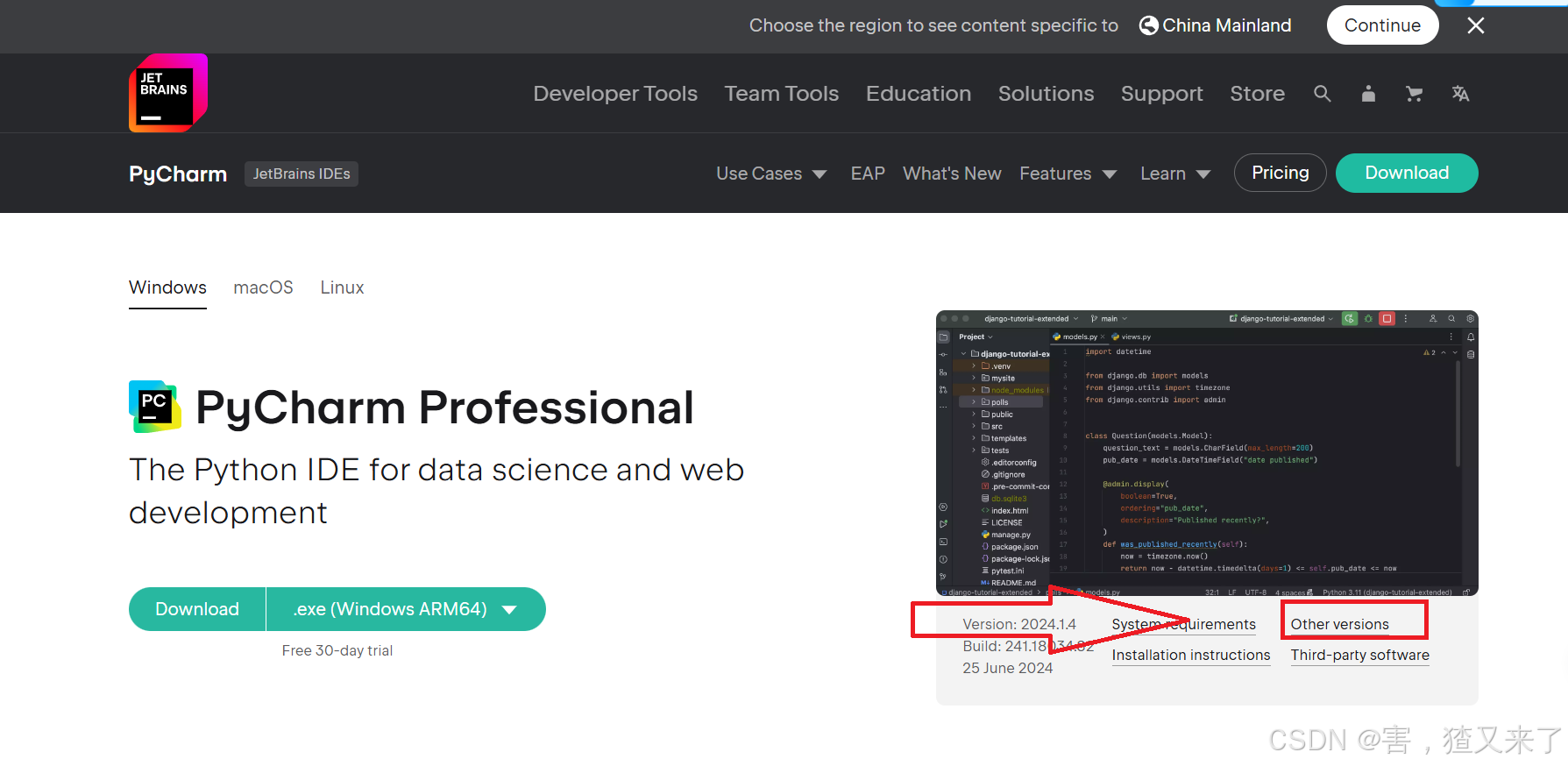The width and height of the screenshot is (1568, 766).
Task: Open the Installation instructions link
Action: 1191,655
